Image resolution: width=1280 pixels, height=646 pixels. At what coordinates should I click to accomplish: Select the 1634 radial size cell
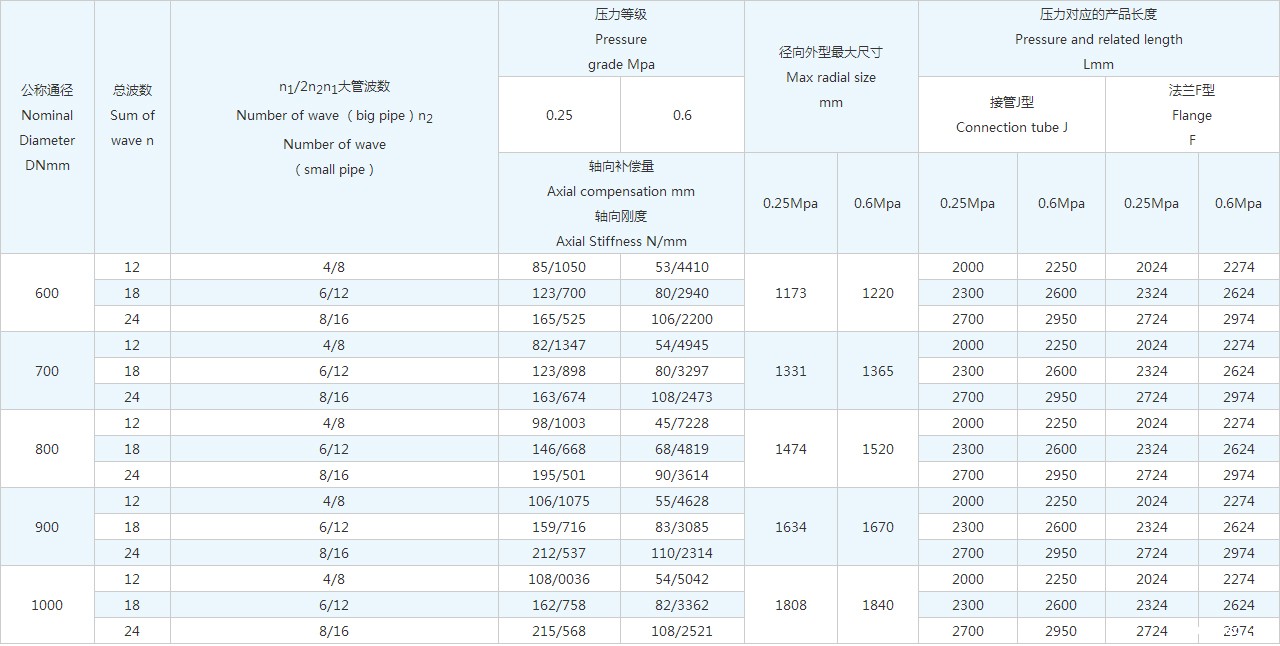coord(790,527)
